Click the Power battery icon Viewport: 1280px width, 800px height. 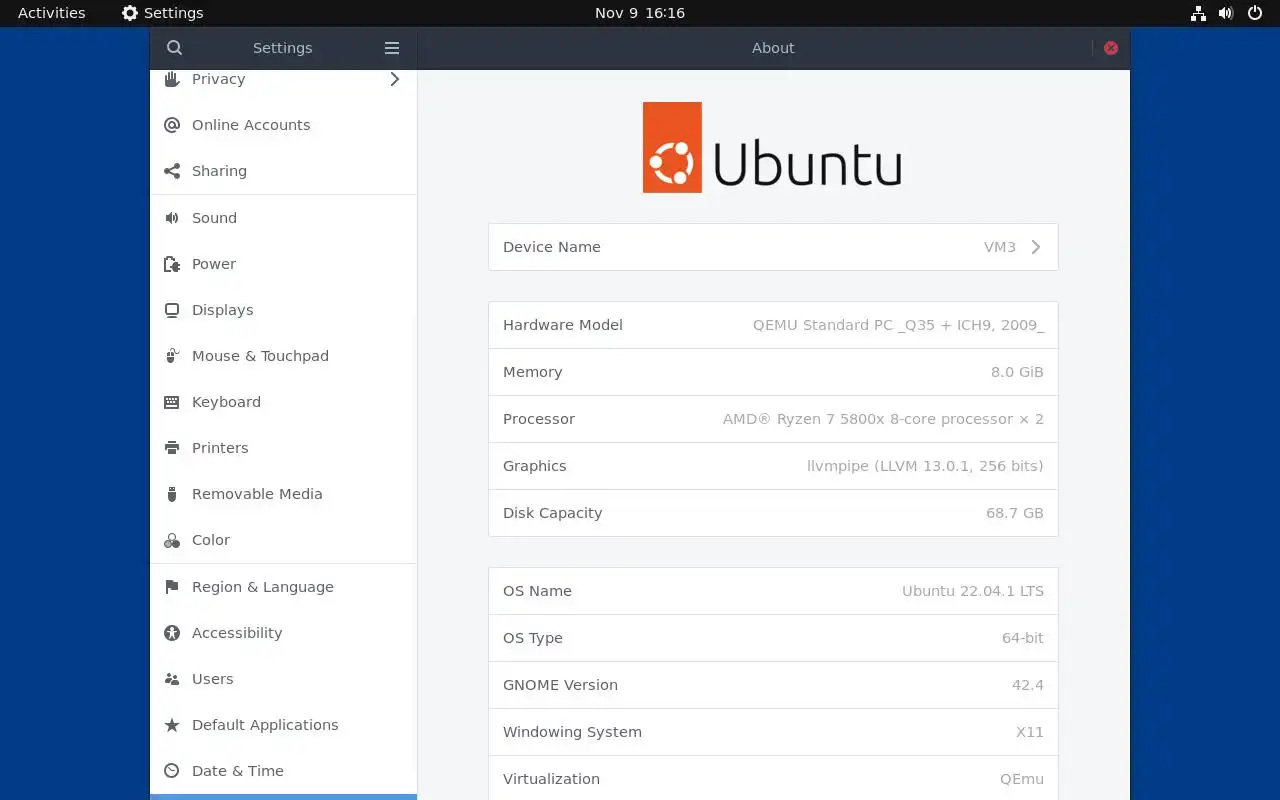click(172, 264)
